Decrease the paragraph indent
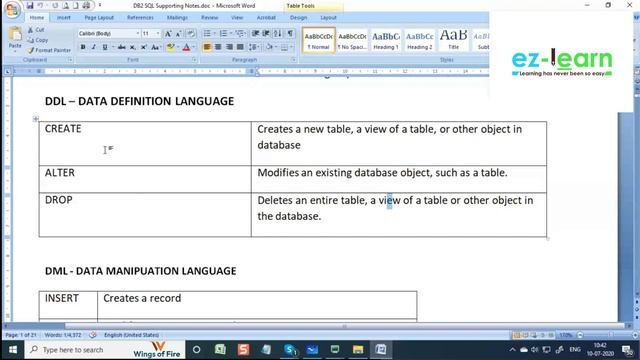This screenshot has width=640, height=360. tap(256, 33)
